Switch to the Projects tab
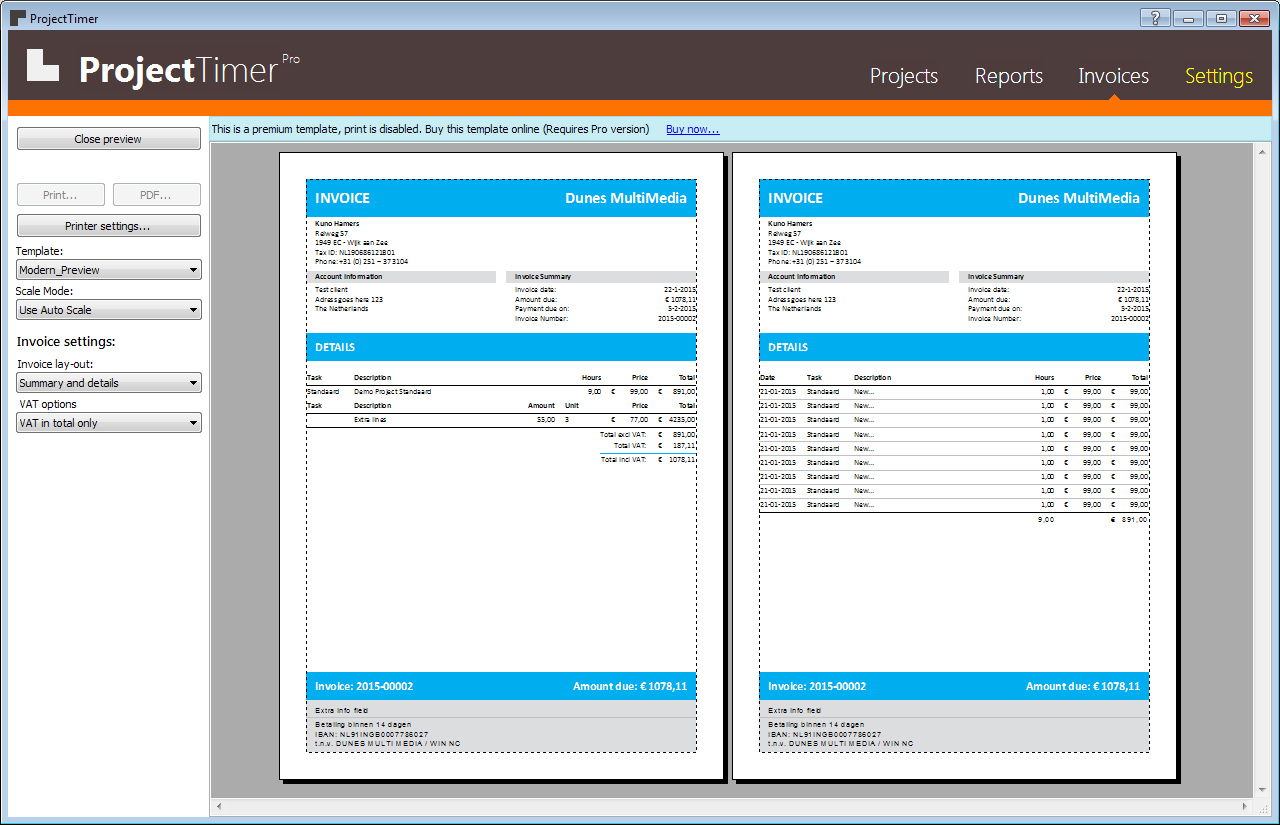The height and width of the screenshot is (825, 1280). (904, 76)
